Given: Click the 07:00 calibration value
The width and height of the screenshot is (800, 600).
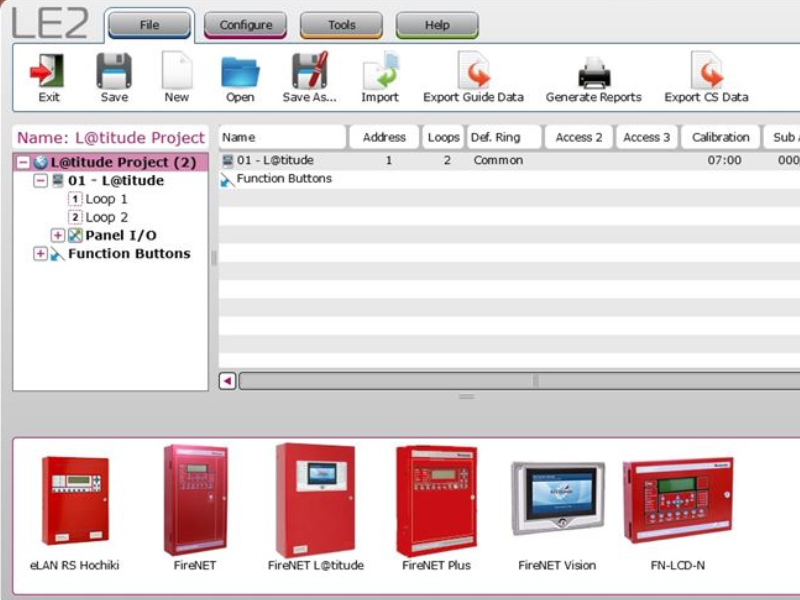Looking at the screenshot, I should tap(724, 160).
